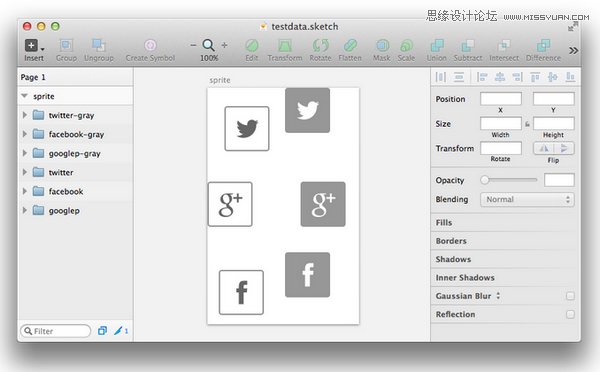This screenshot has height=372, width=600.
Task: Distribute objects vertically in the inspector
Action: 459,77
